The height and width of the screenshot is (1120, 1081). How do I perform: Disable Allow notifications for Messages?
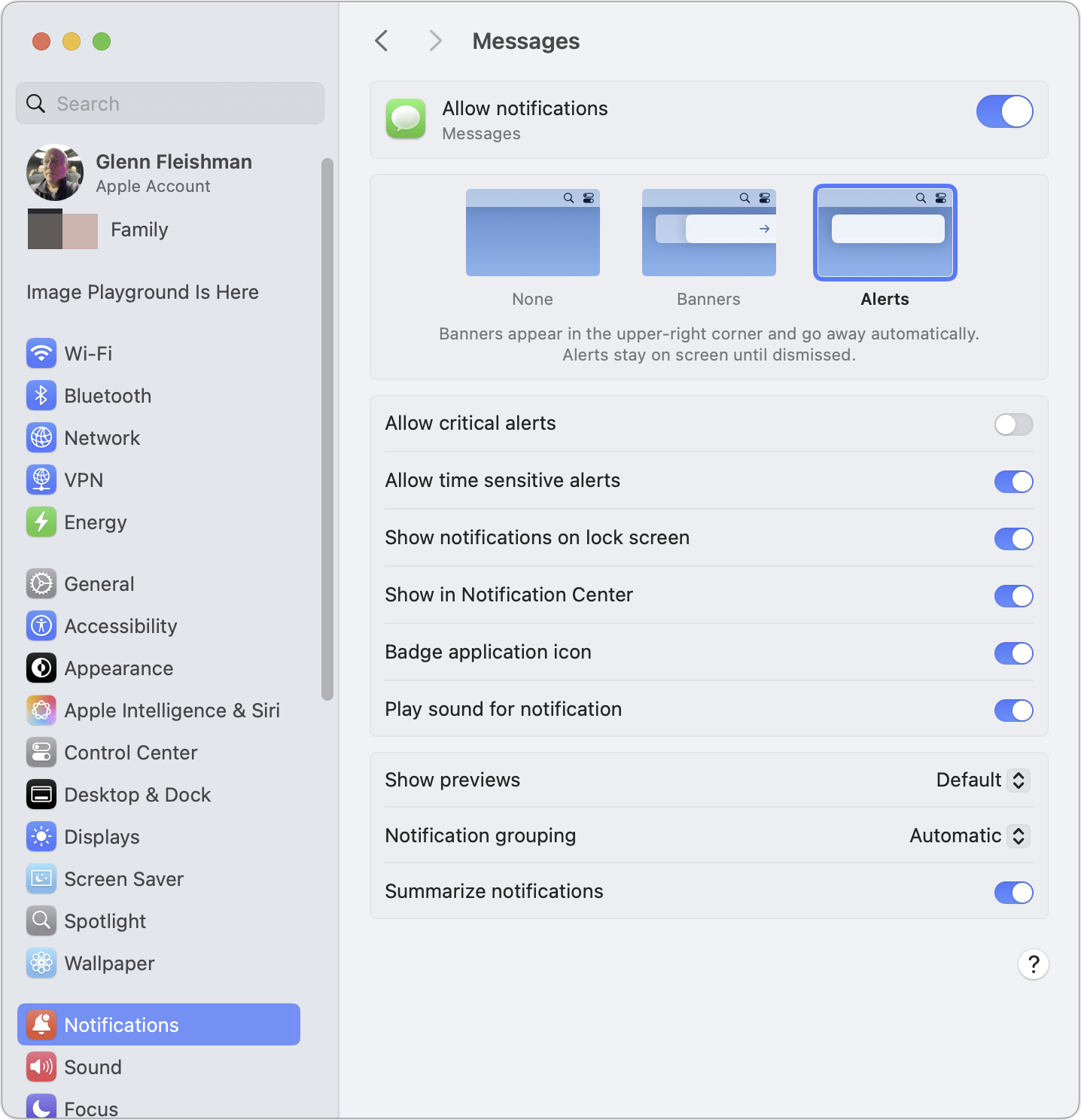(x=1004, y=111)
